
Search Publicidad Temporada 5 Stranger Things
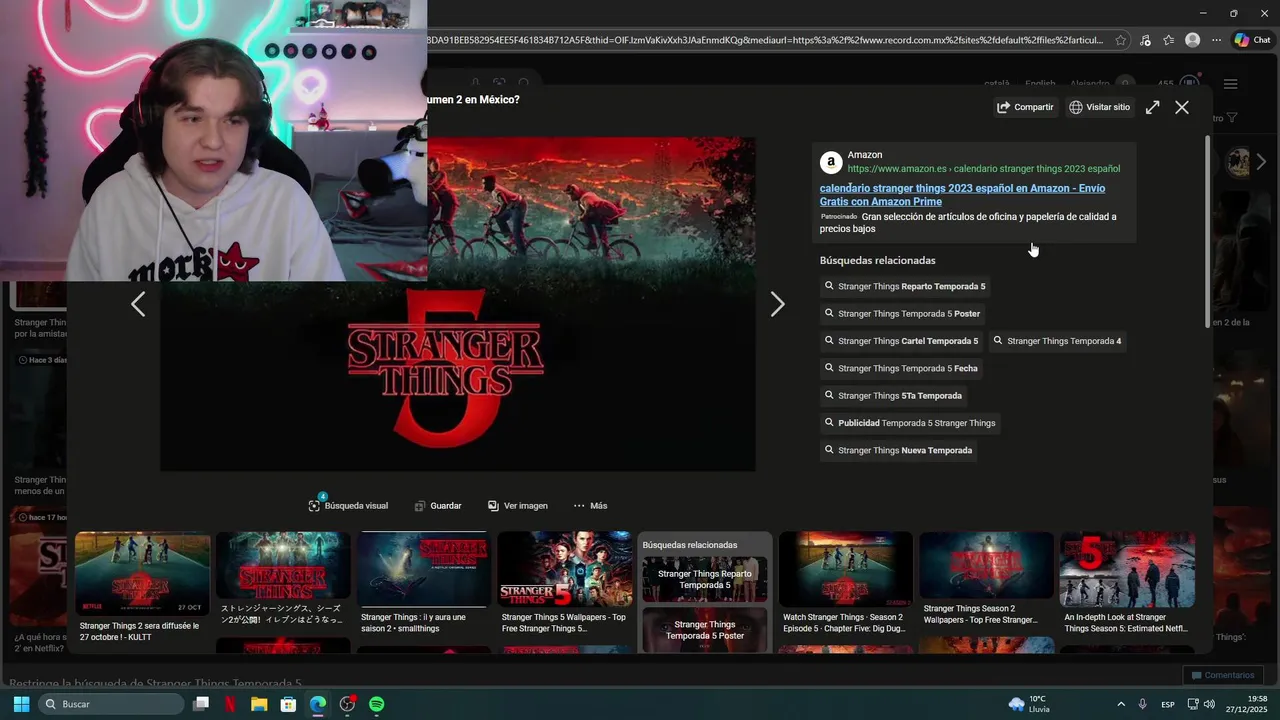[x=910, y=423]
